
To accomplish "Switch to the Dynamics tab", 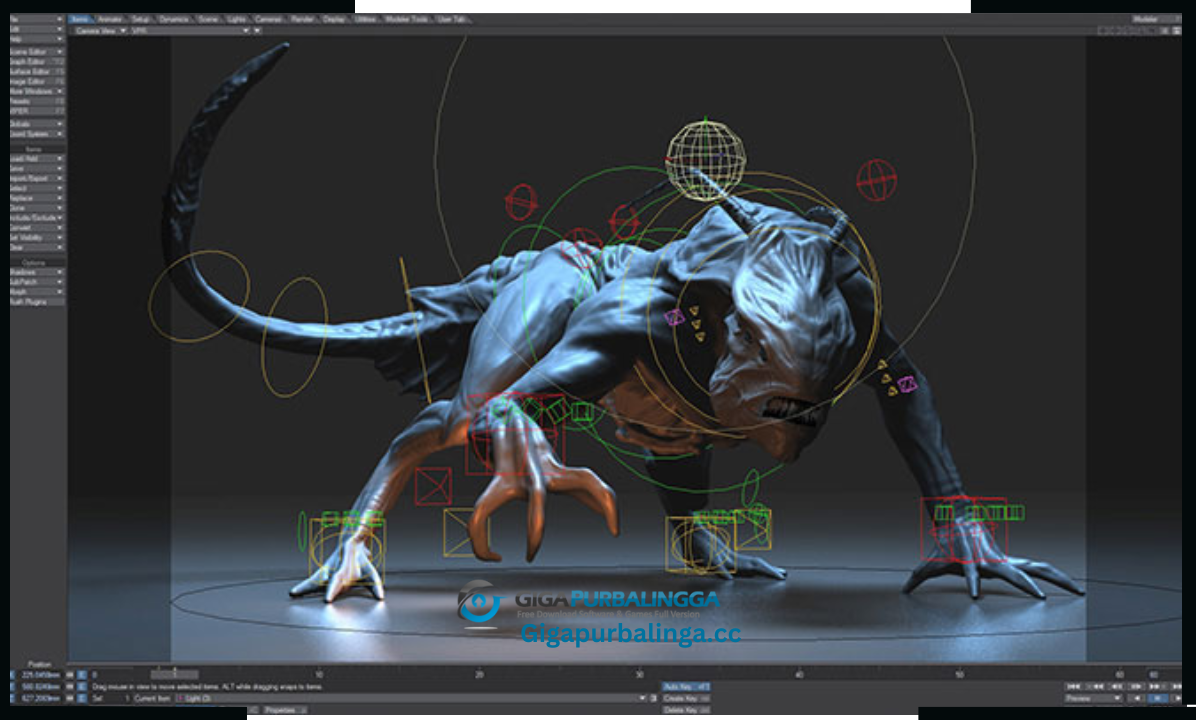I will tap(175, 19).
